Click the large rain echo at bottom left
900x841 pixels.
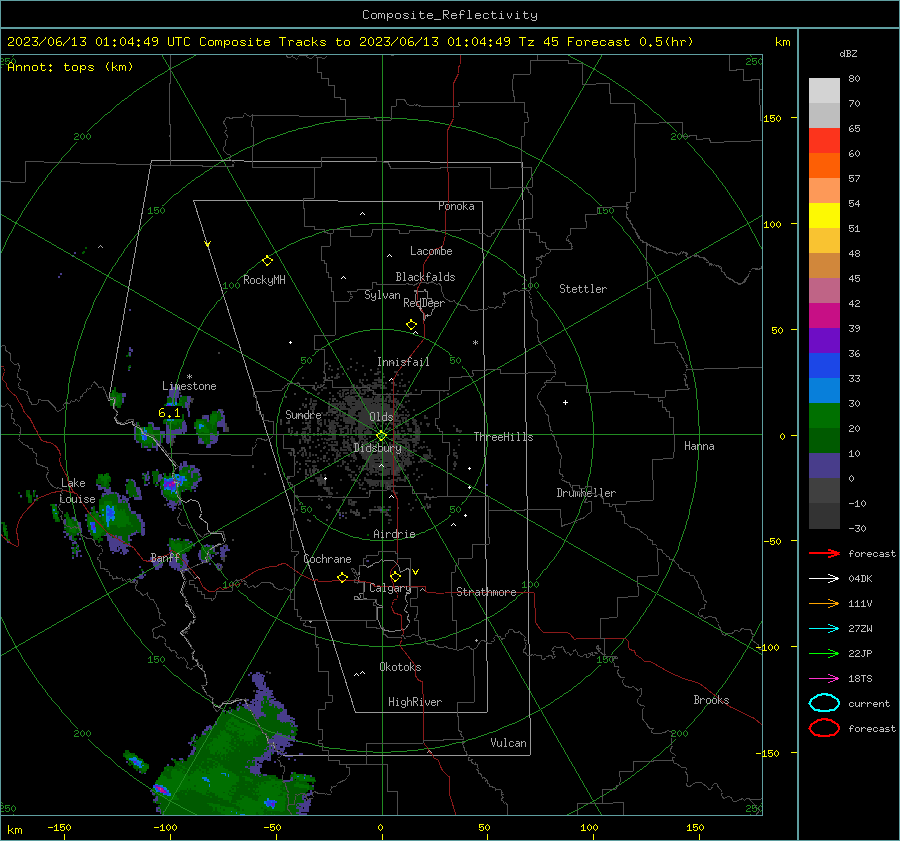pyautogui.click(x=230, y=764)
